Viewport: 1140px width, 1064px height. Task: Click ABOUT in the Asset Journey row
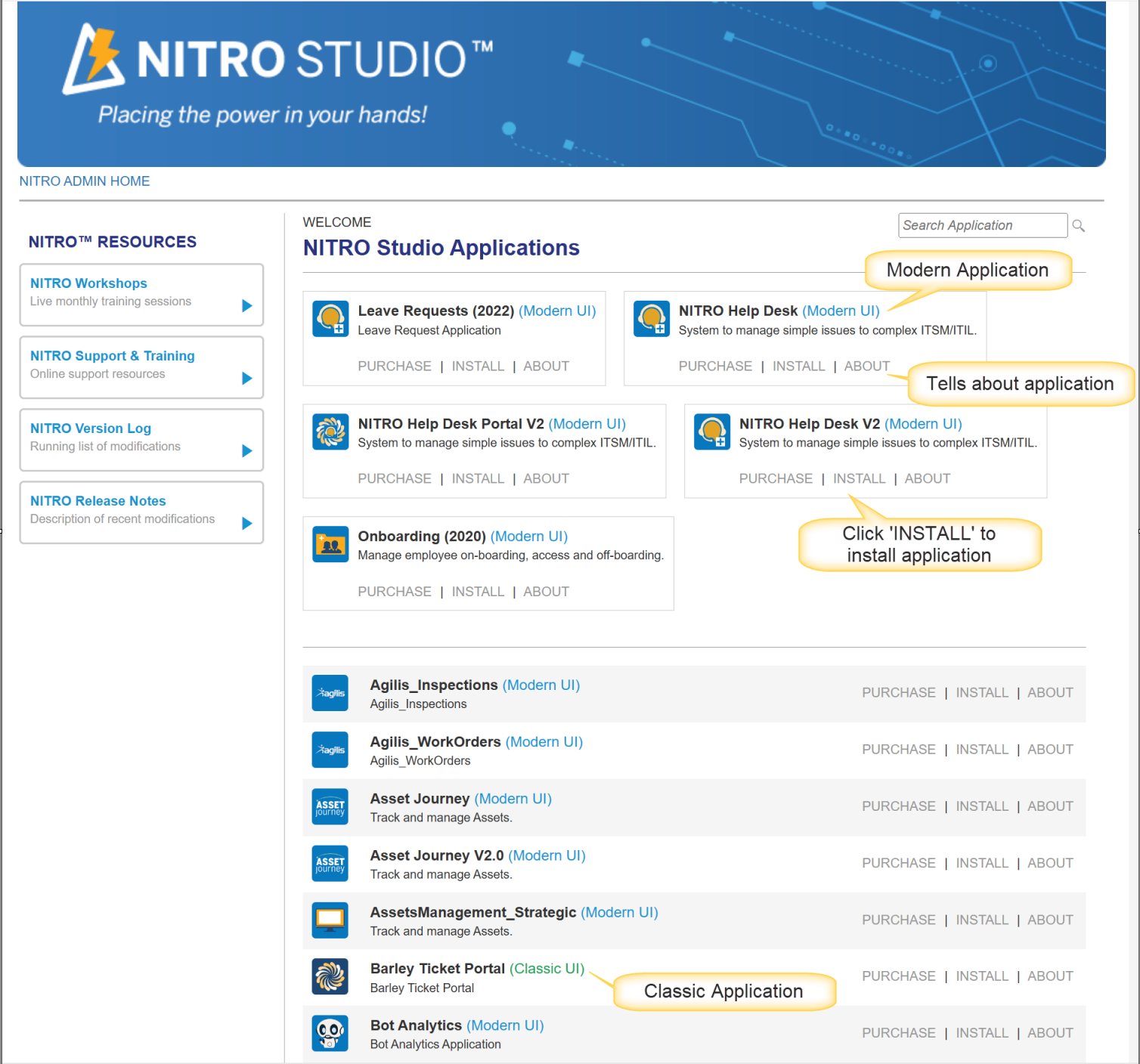coord(1050,806)
